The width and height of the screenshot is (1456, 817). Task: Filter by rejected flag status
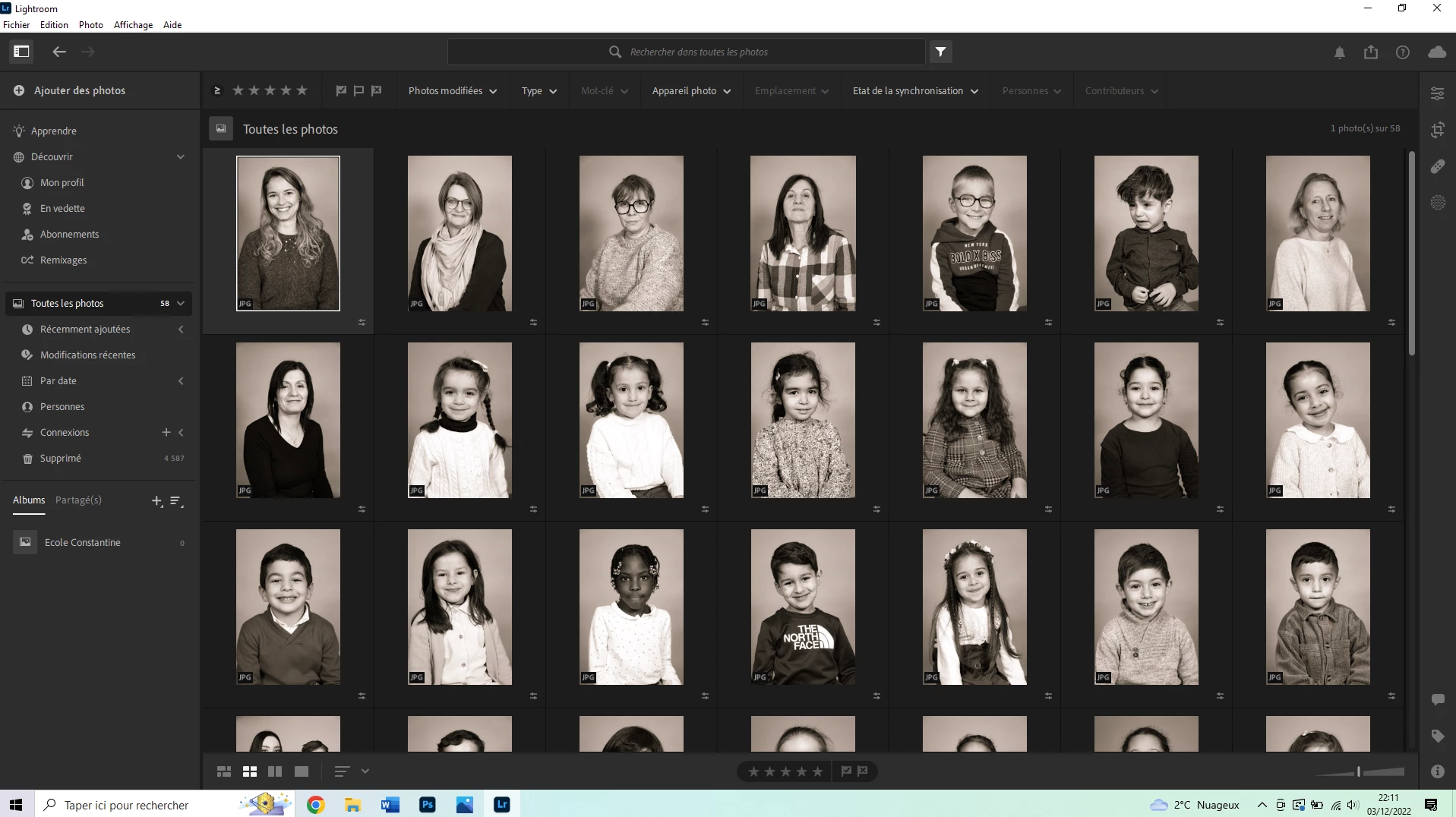click(377, 90)
